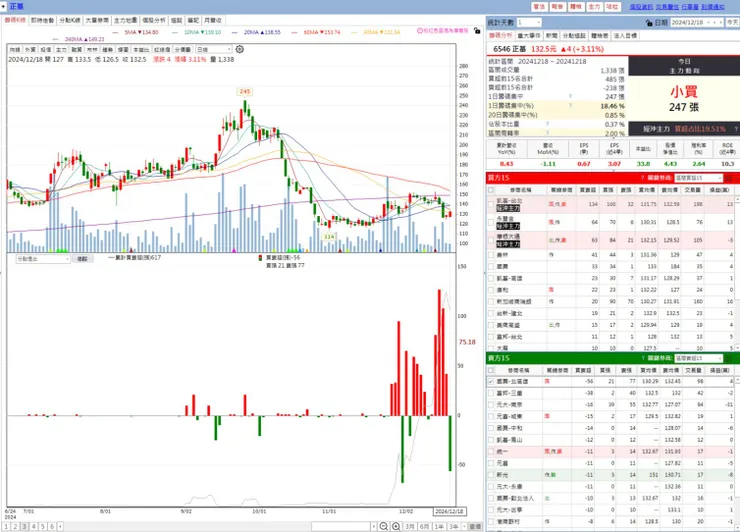This screenshot has width=740, height=532.
Task: Open dropdown arrow beside the bottom search box
Action: (373, 526)
